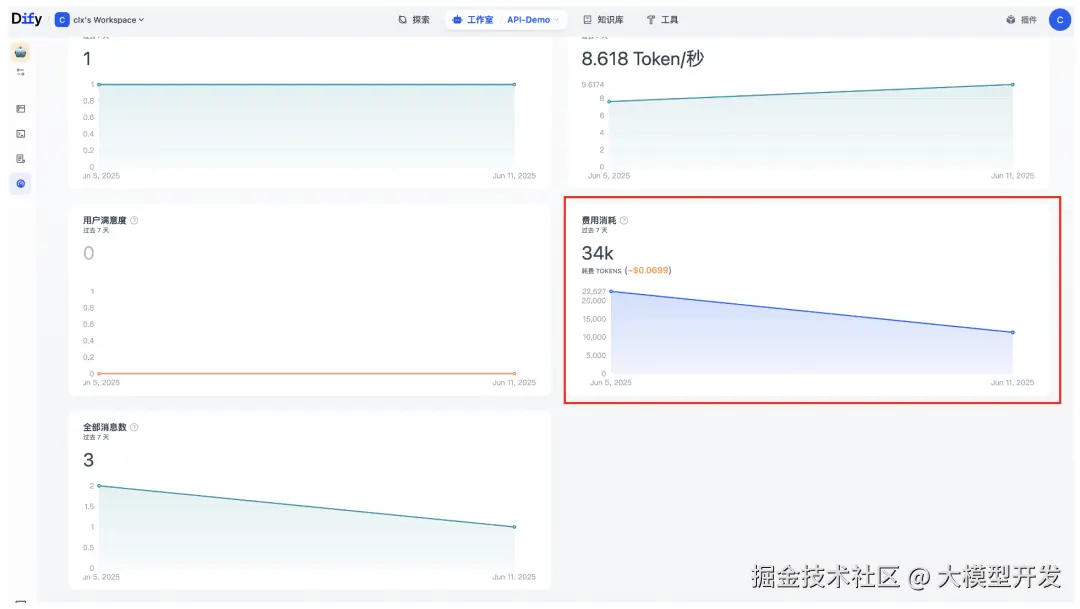This screenshot has height=609, width=1080.
Task: Open the 知识库 book icon
Action: point(588,19)
